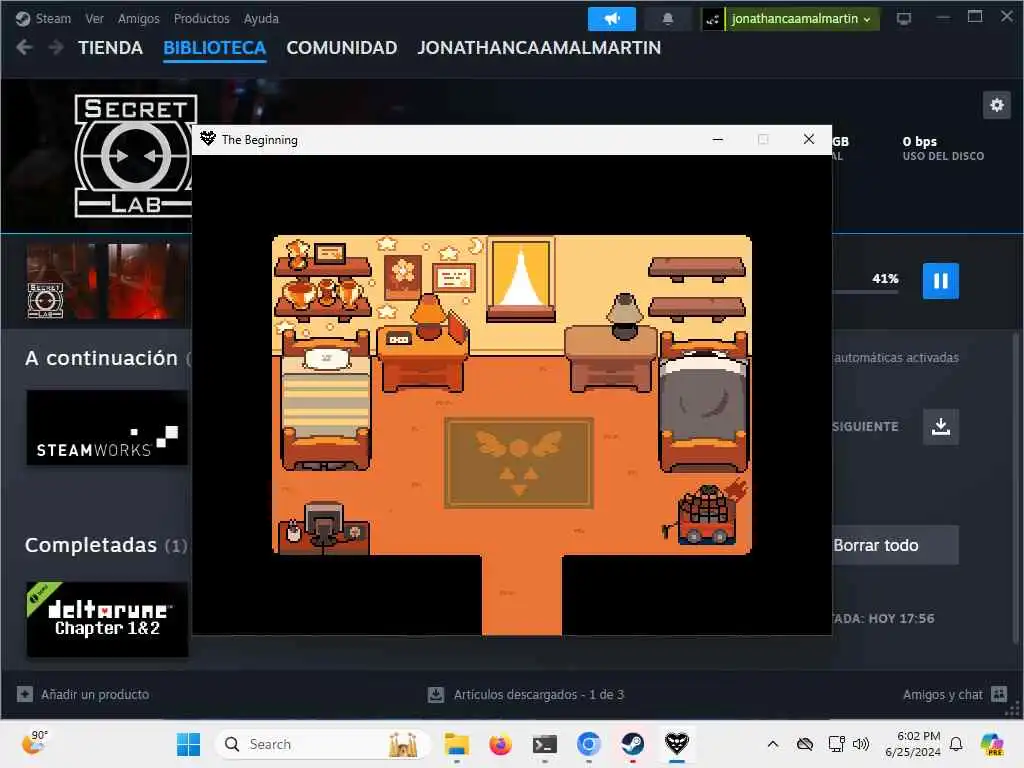The width and height of the screenshot is (1024, 768).
Task: Open the notifications bell in Steam
Action: tap(667, 18)
